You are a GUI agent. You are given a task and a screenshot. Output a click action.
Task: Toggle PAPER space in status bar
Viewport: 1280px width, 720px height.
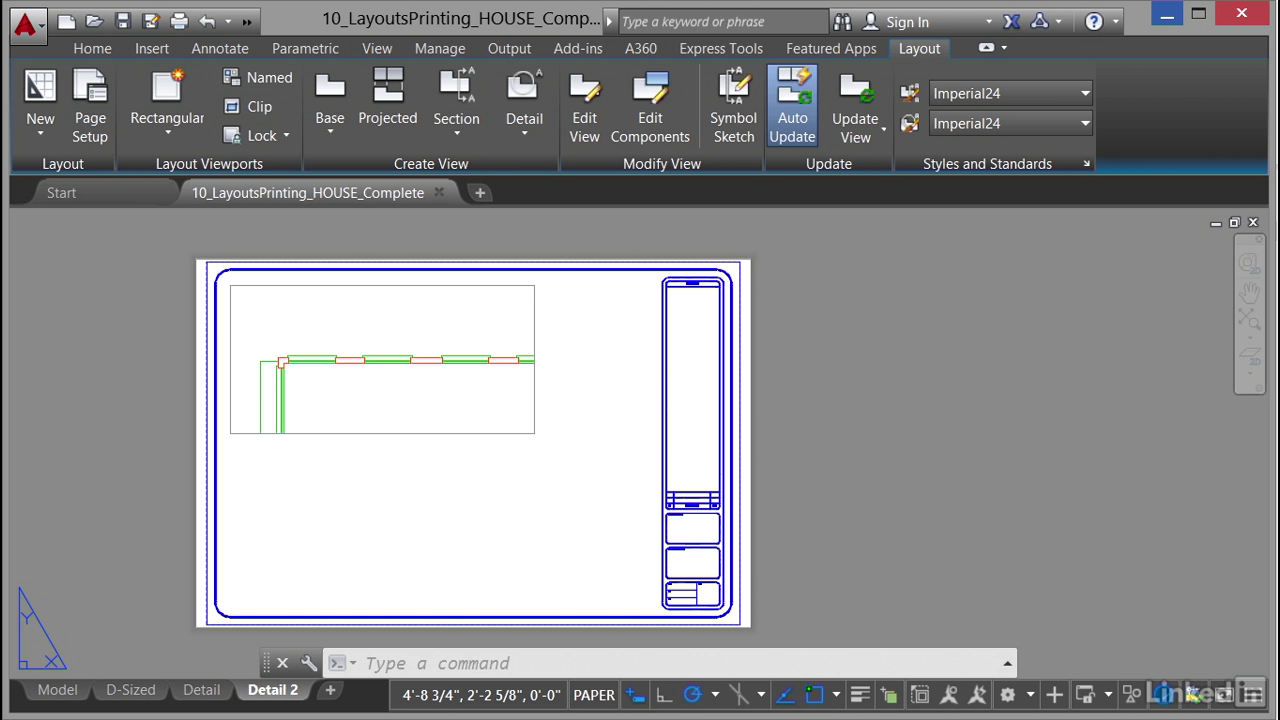click(593, 695)
